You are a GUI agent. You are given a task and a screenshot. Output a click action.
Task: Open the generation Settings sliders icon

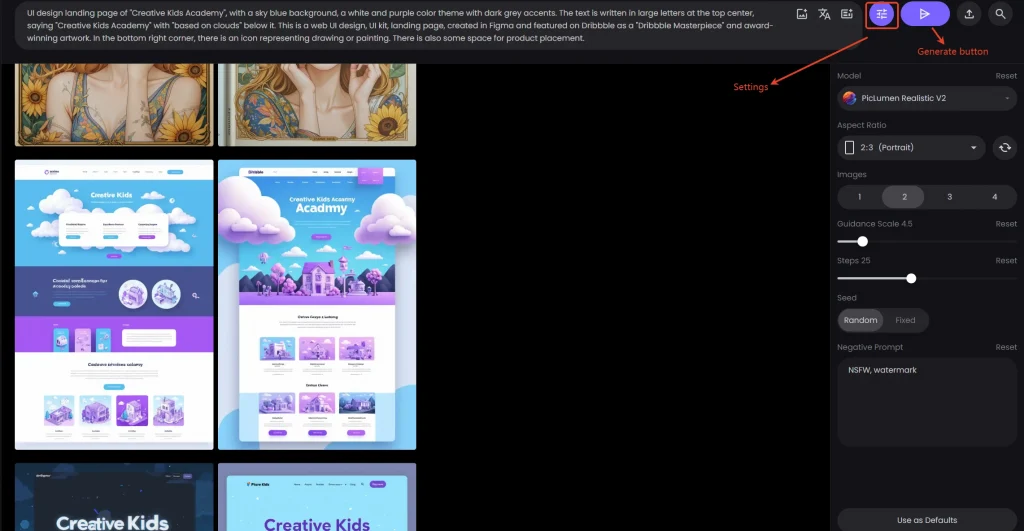[881, 14]
